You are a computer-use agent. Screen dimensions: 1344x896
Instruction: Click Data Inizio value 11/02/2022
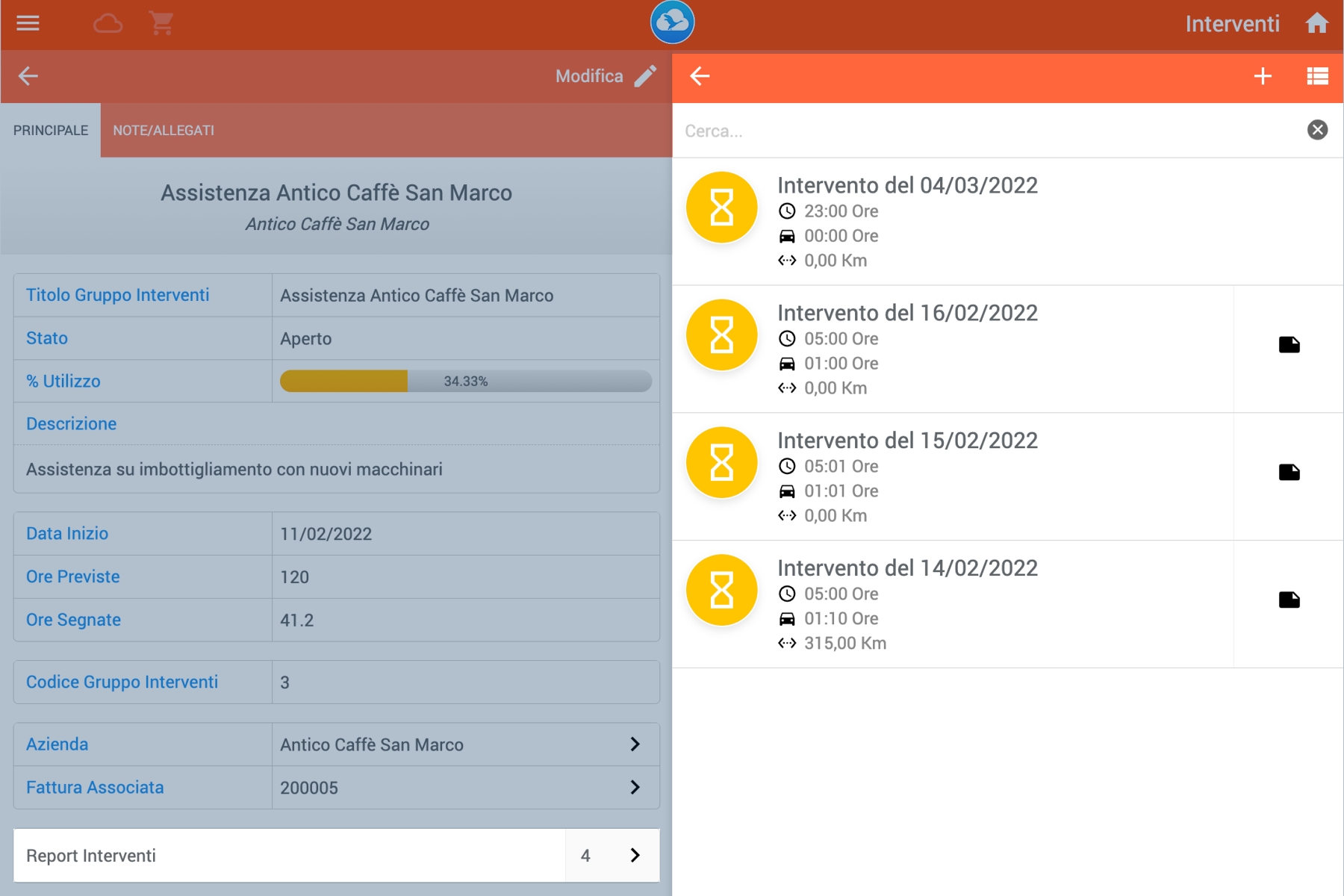pos(326,534)
